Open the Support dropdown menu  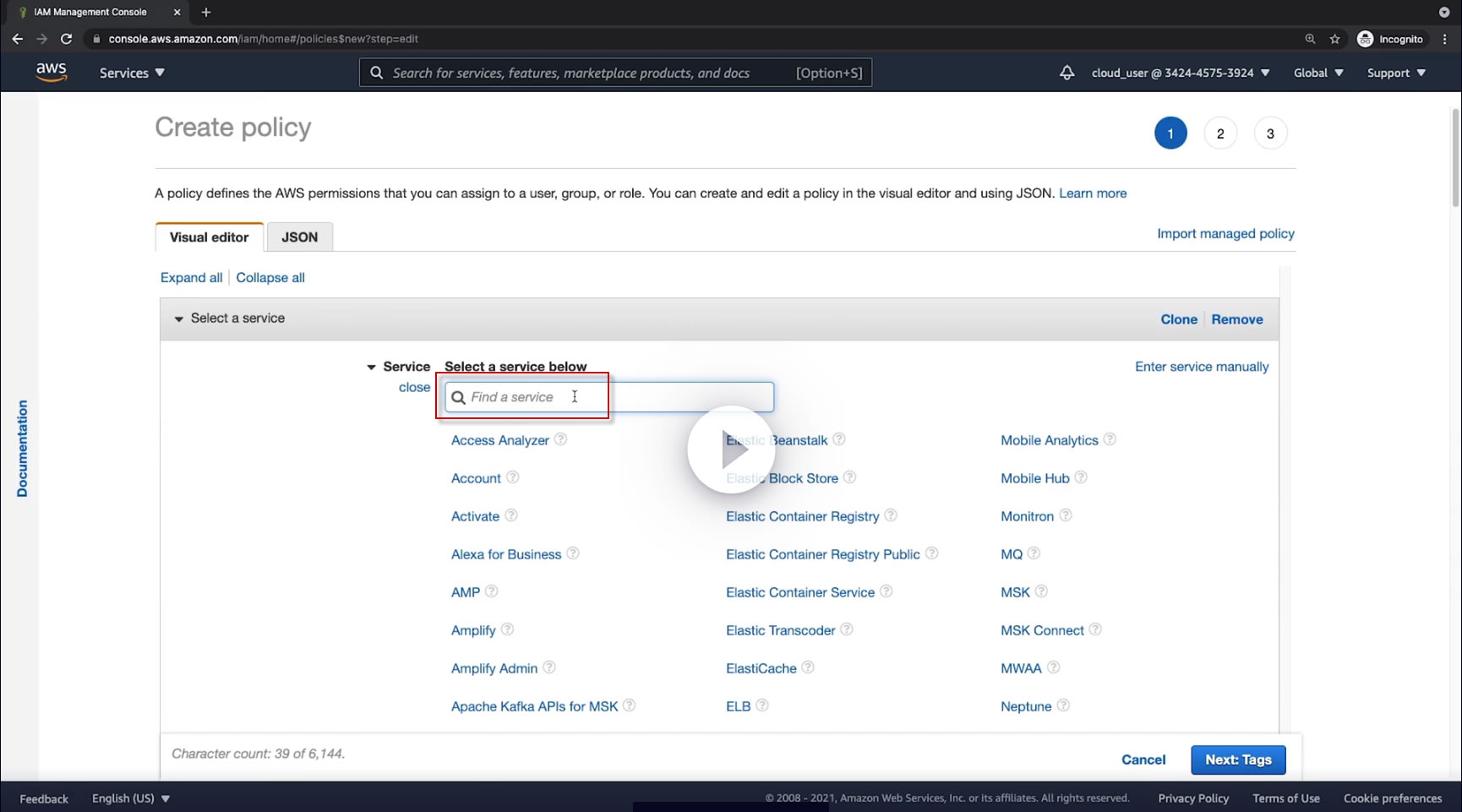coord(1396,73)
